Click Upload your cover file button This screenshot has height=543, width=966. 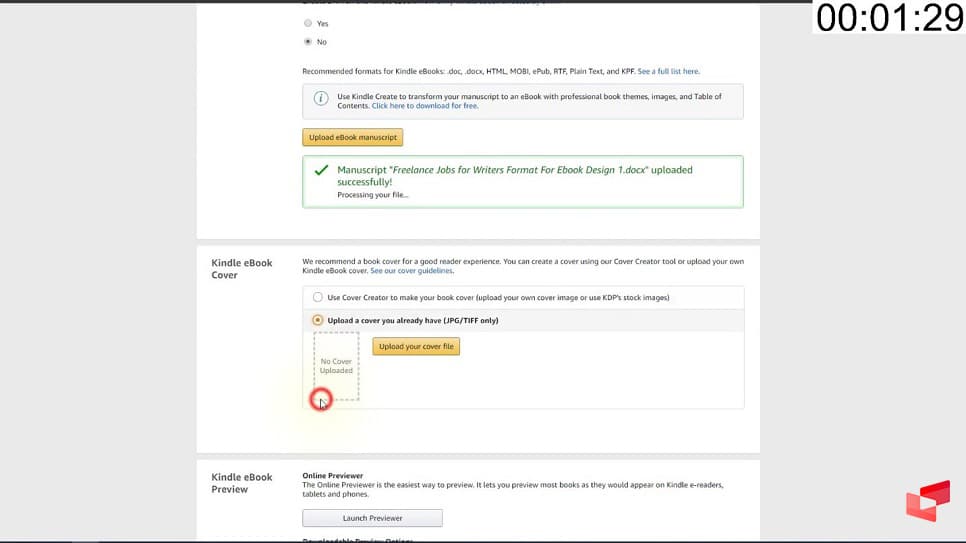416,346
